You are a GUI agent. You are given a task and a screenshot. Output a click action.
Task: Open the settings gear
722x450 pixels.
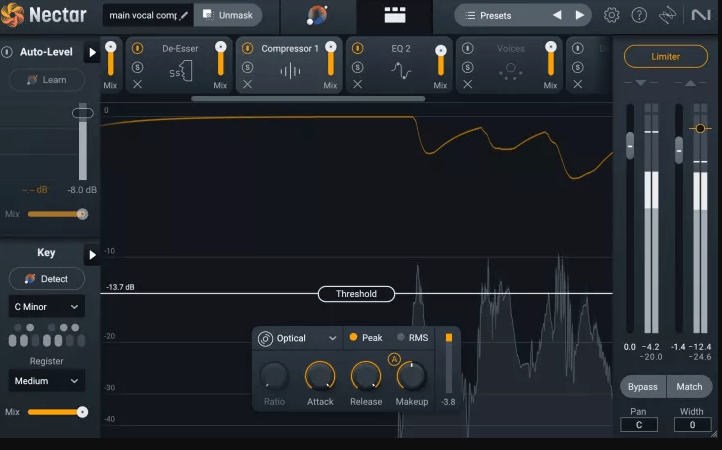coord(611,15)
